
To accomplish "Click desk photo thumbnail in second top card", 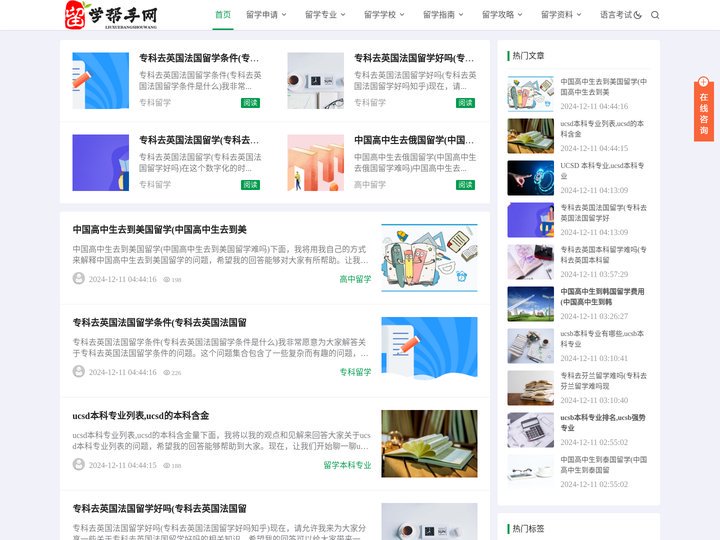I will tap(315, 80).
